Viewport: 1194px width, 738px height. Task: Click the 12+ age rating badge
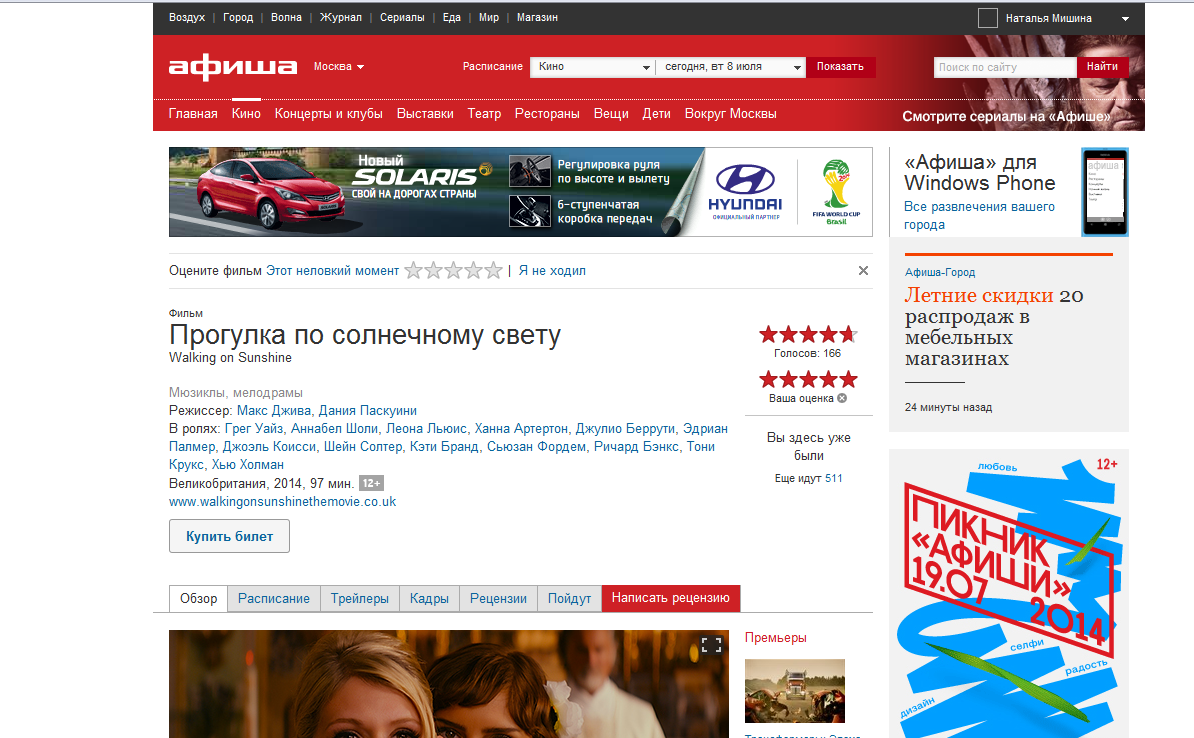pyautogui.click(x=371, y=483)
